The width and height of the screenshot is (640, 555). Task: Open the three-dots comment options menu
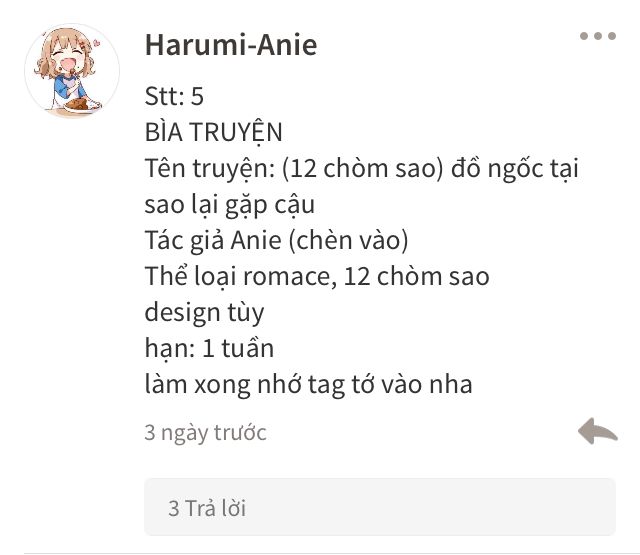click(x=598, y=36)
